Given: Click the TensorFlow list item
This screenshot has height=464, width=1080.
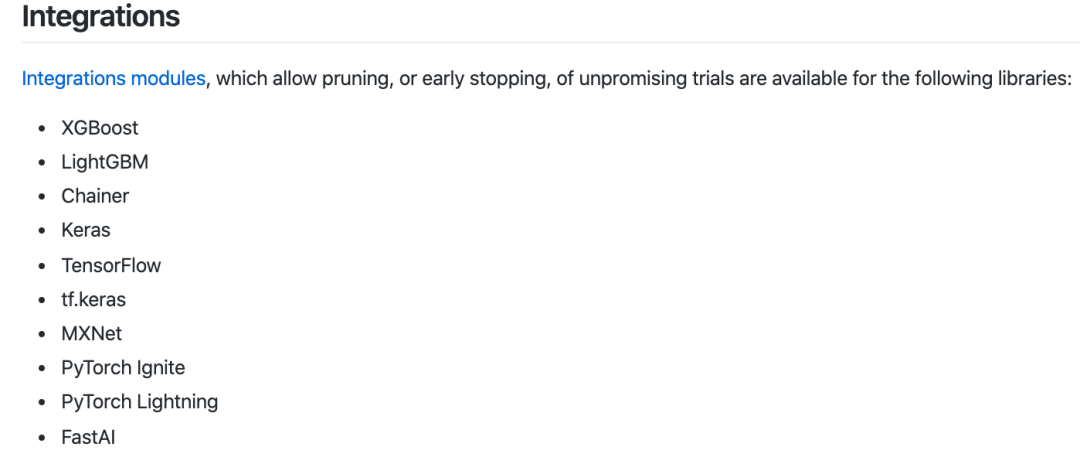Looking at the screenshot, I should click(x=111, y=265).
